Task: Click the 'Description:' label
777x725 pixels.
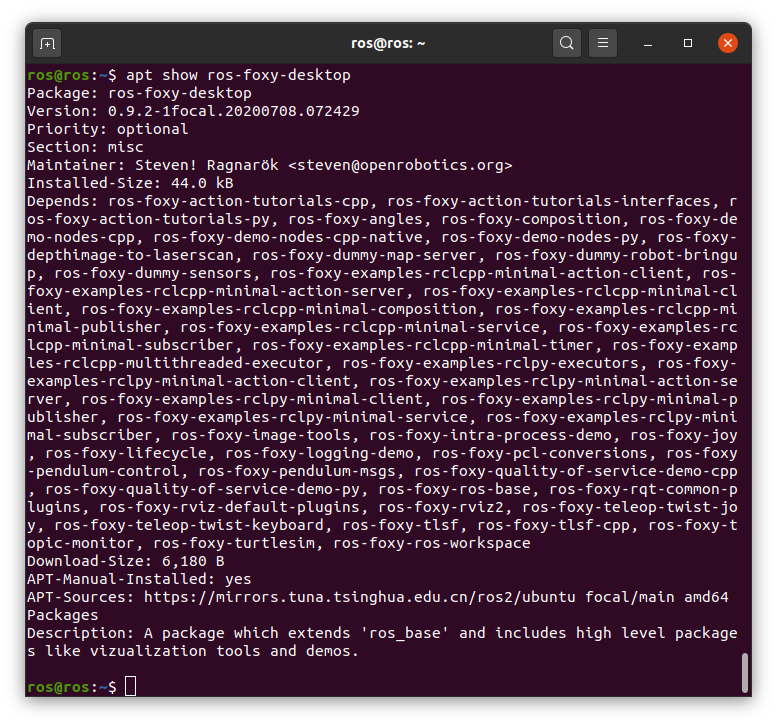Action: (81, 633)
